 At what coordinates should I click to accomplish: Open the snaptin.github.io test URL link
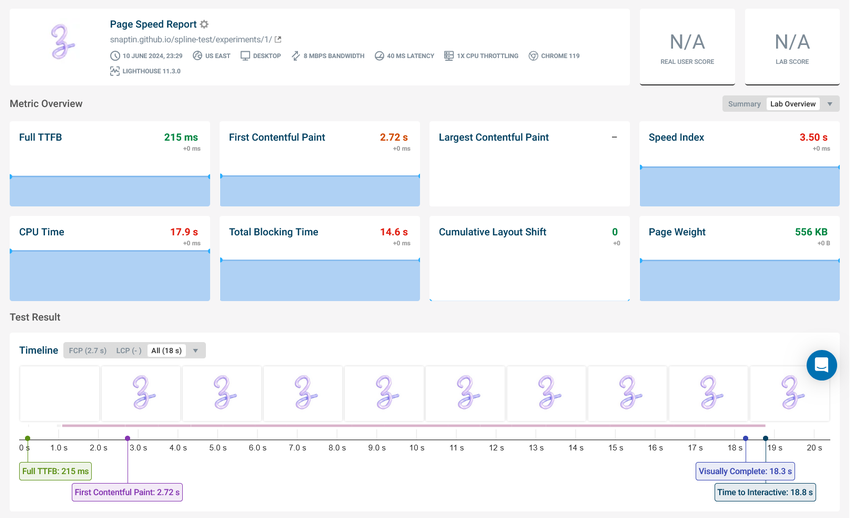tap(190, 40)
